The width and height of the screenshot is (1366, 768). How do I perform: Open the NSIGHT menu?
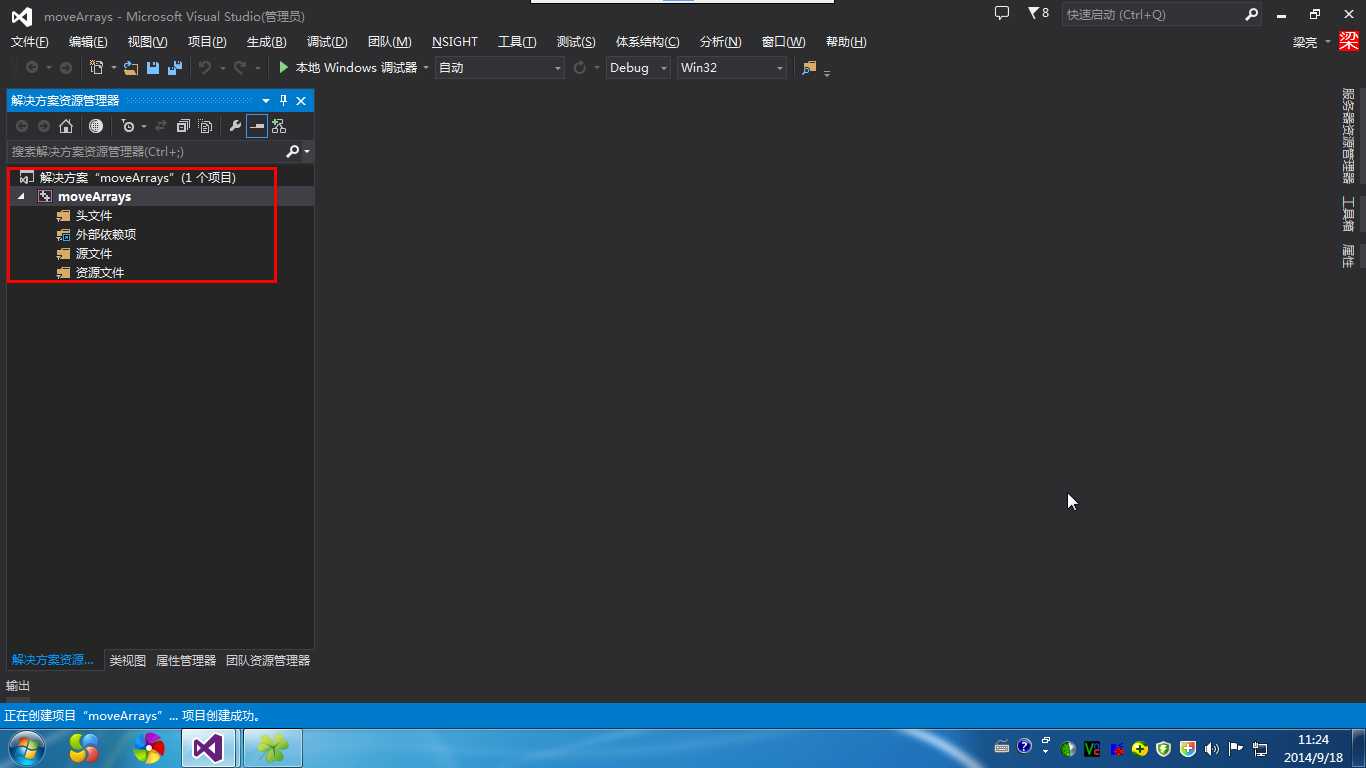tap(455, 41)
